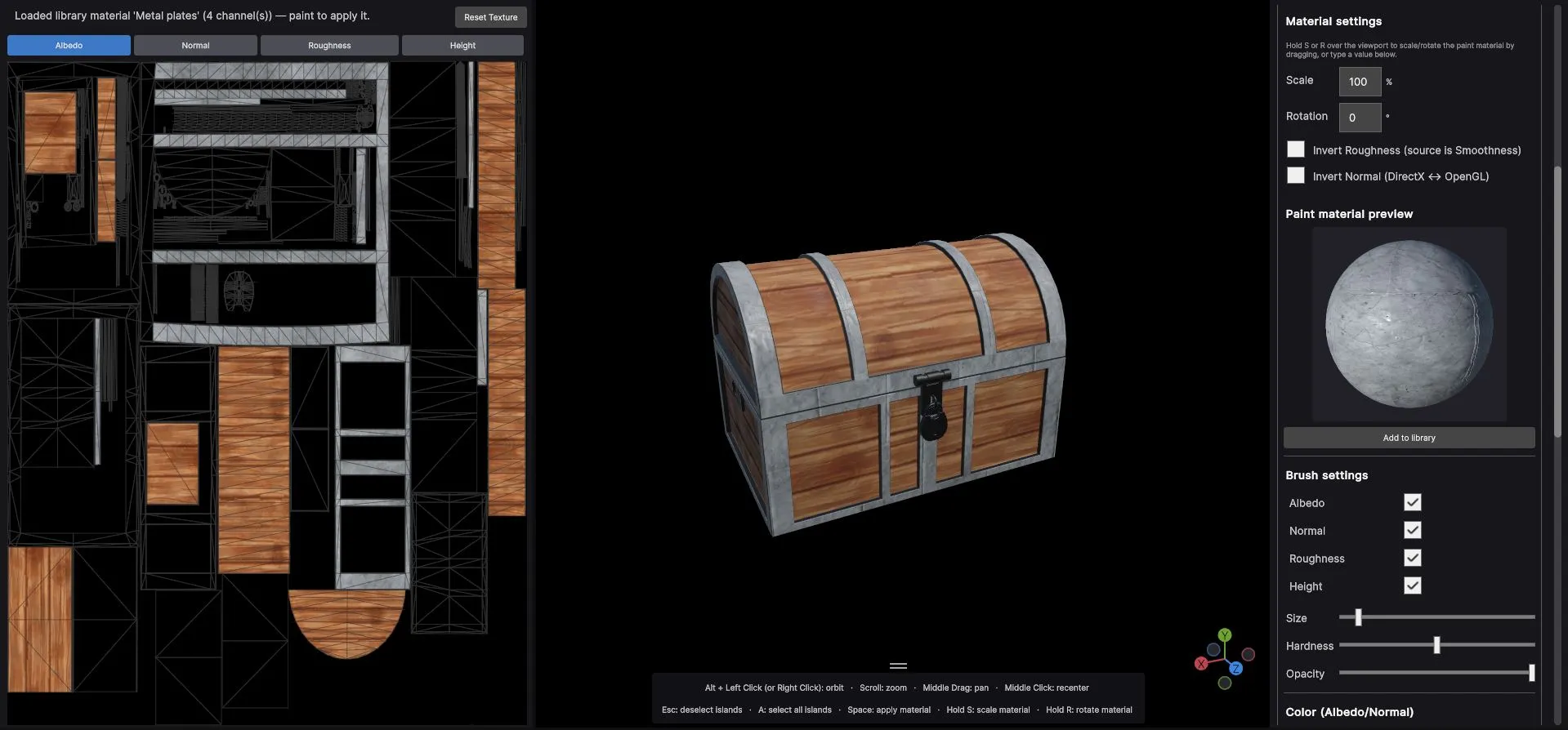
Task: Enable Invert Normal DirectX OpenGL checkbox
Action: (x=1295, y=176)
